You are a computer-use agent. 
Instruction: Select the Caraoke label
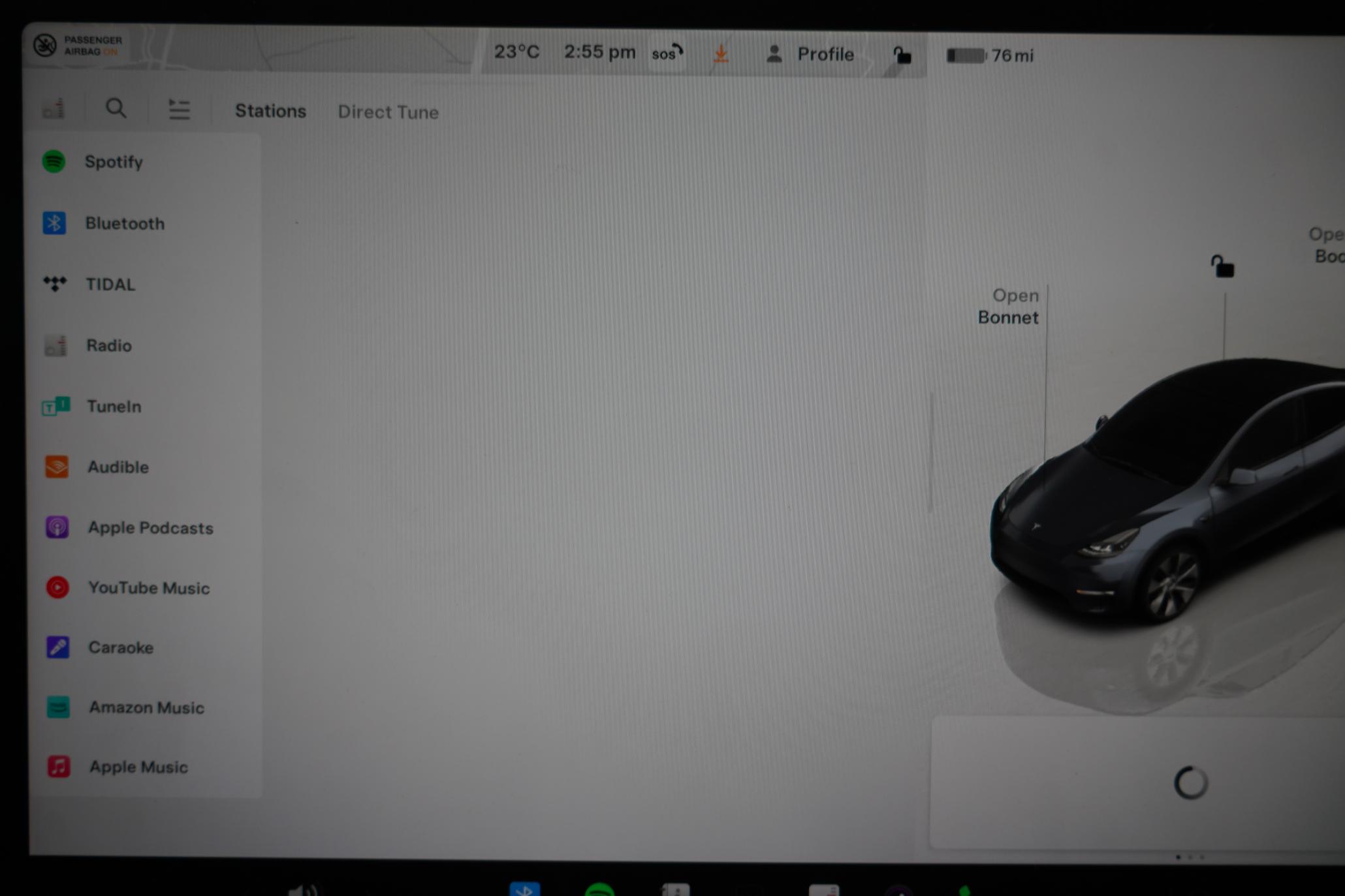click(x=121, y=647)
